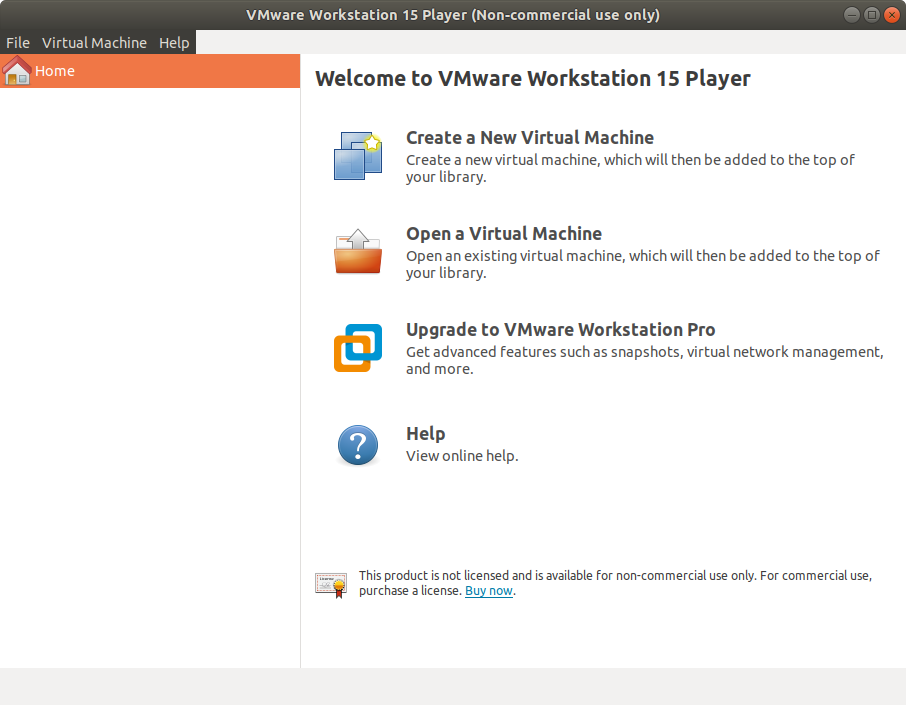Viewport: 906px width, 705px height.
Task: Click the blue question mark Help icon
Action: pos(357,445)
